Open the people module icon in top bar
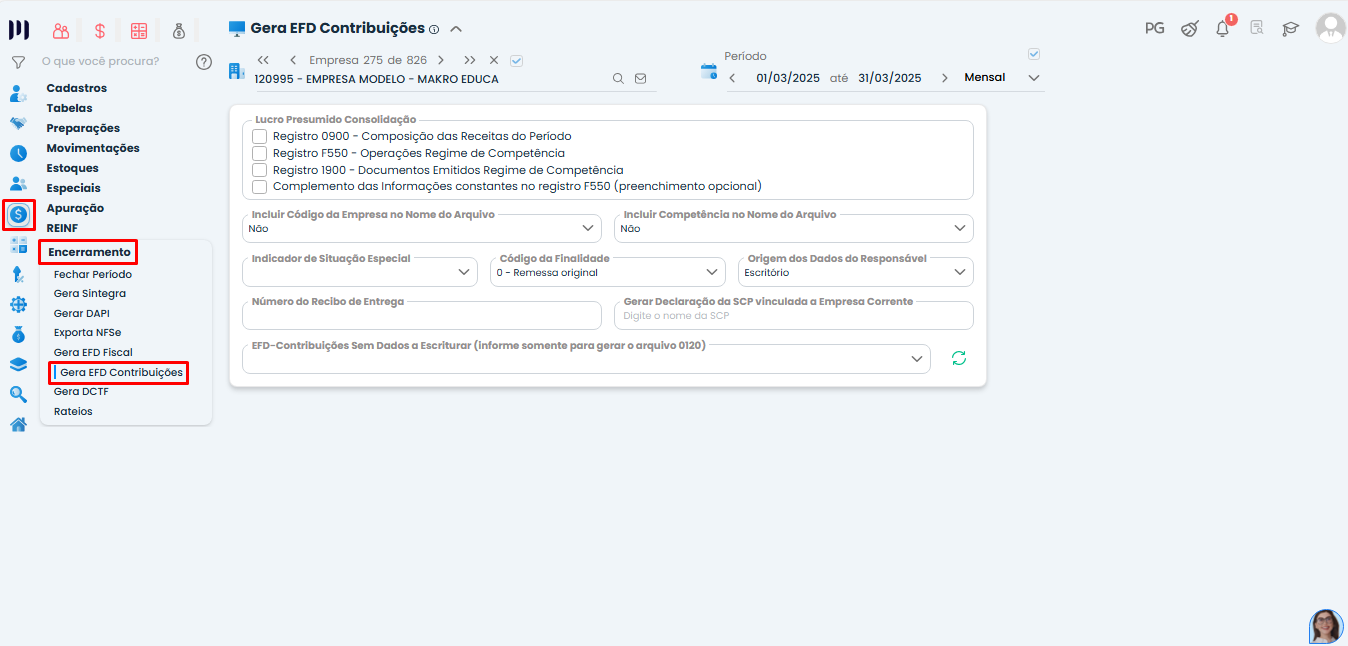The height and width of the screenshot is (646, 1348). [62, 31]
